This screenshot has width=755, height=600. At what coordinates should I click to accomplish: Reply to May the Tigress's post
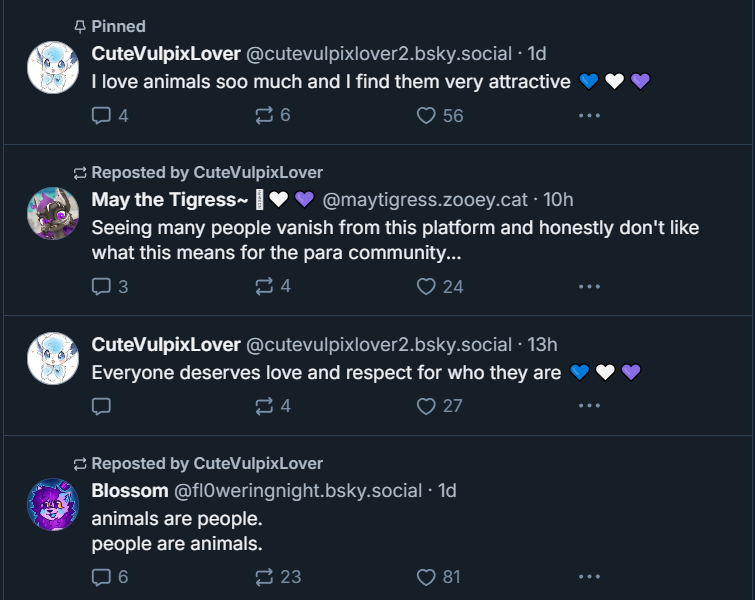101,286
